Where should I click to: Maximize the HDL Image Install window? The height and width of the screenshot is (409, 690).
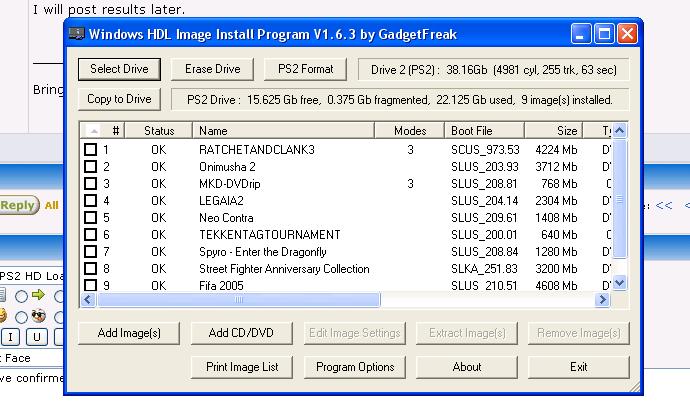[604, 34]
